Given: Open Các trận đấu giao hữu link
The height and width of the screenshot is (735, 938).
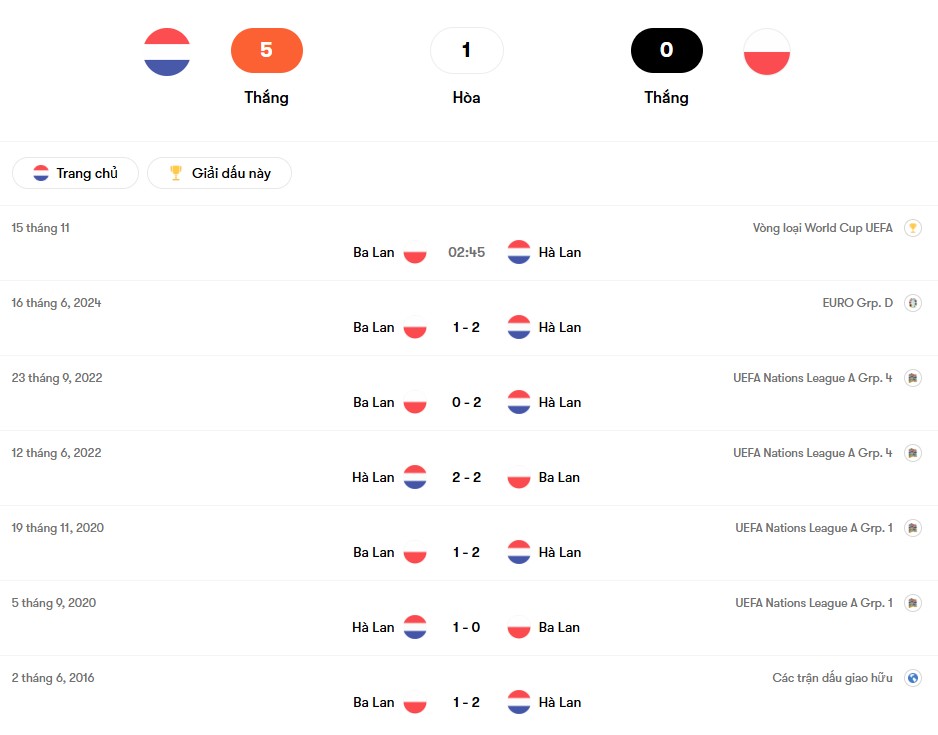Looking at the screenshot, I should (832, 678).
